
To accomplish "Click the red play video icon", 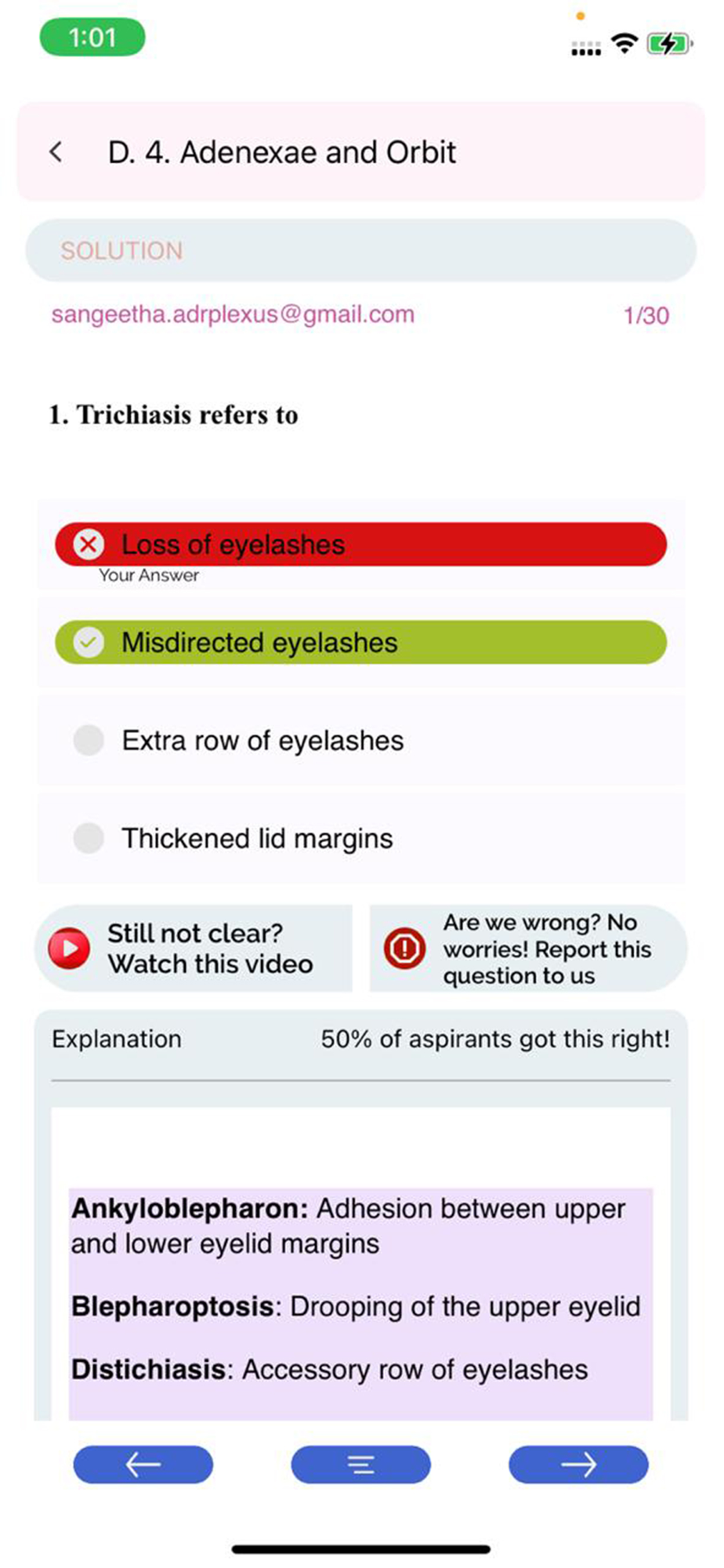I will click(69, 948).
